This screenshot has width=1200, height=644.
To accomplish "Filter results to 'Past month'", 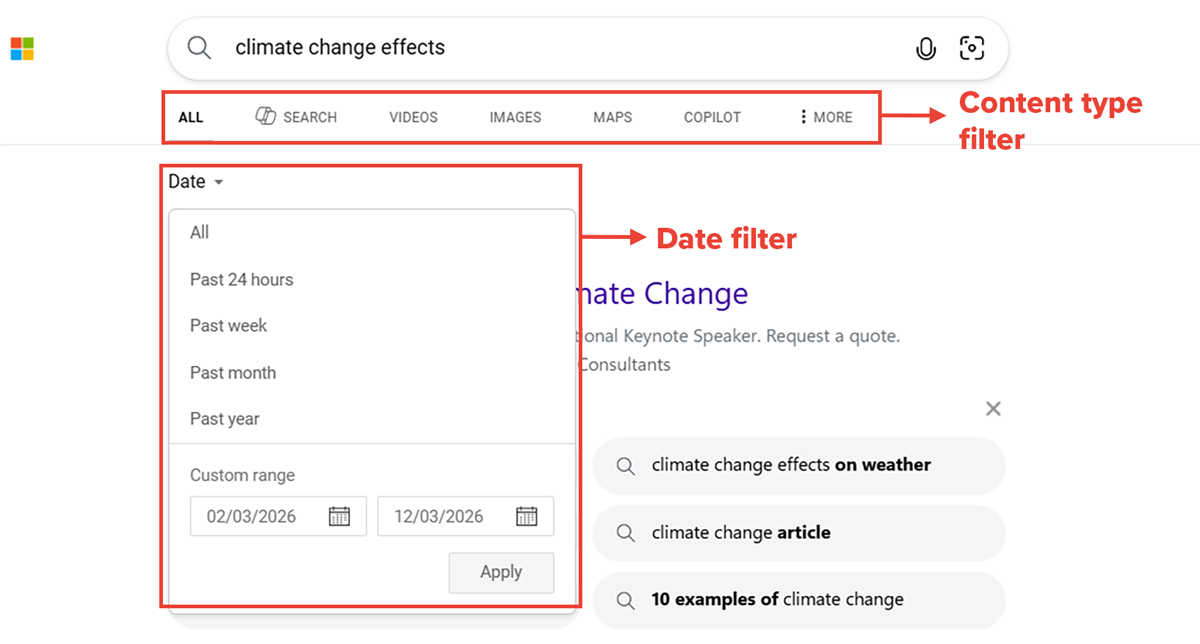I will (372, 372).
